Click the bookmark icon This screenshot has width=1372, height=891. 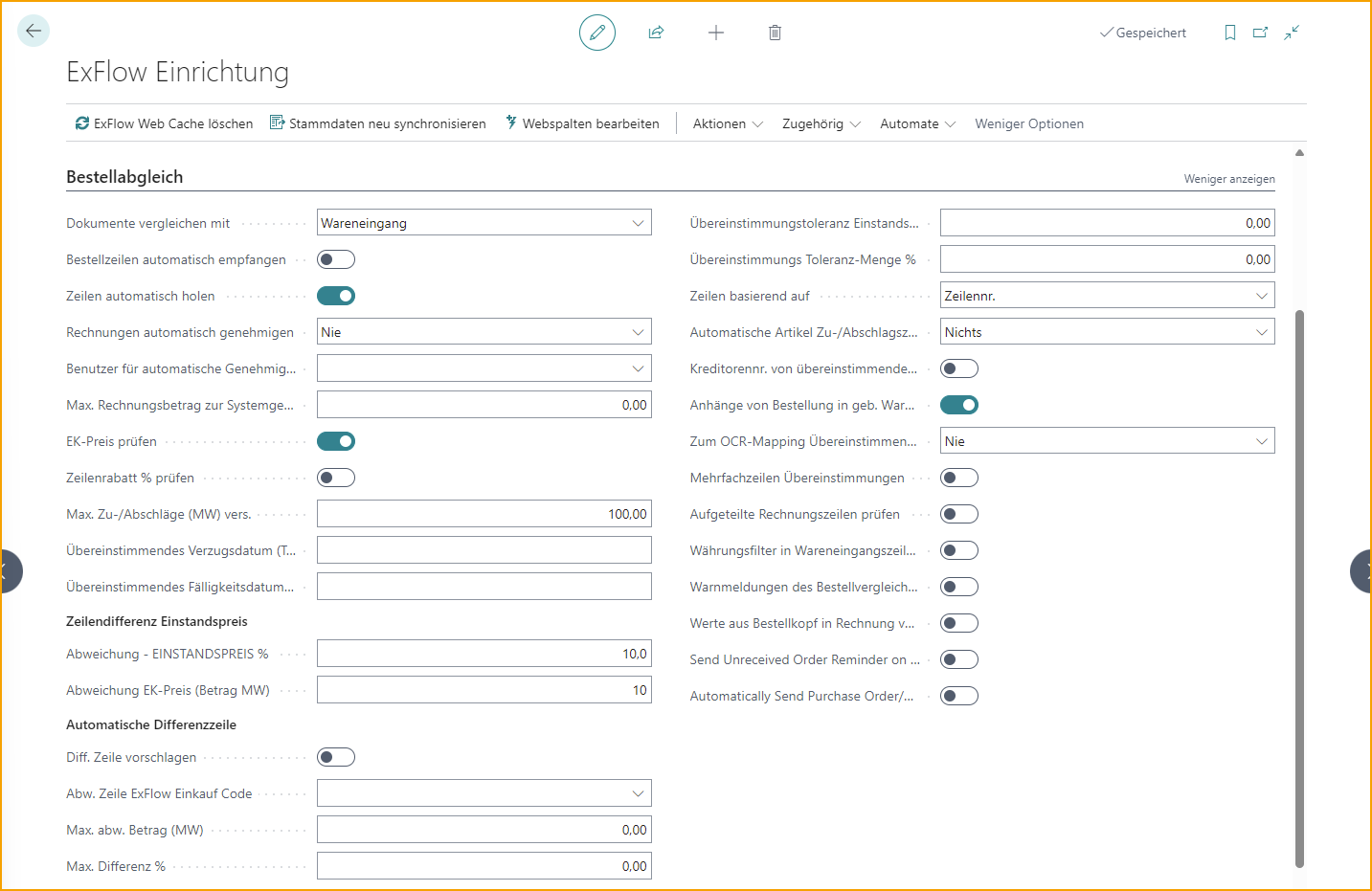click(1230, 33)
